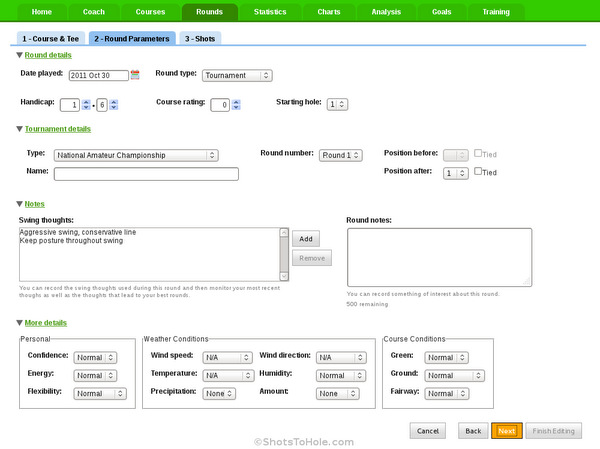Switch to the 3 - Shots tab
The width and height of the screenshot is (600, 449).
(x=200, y=38)
